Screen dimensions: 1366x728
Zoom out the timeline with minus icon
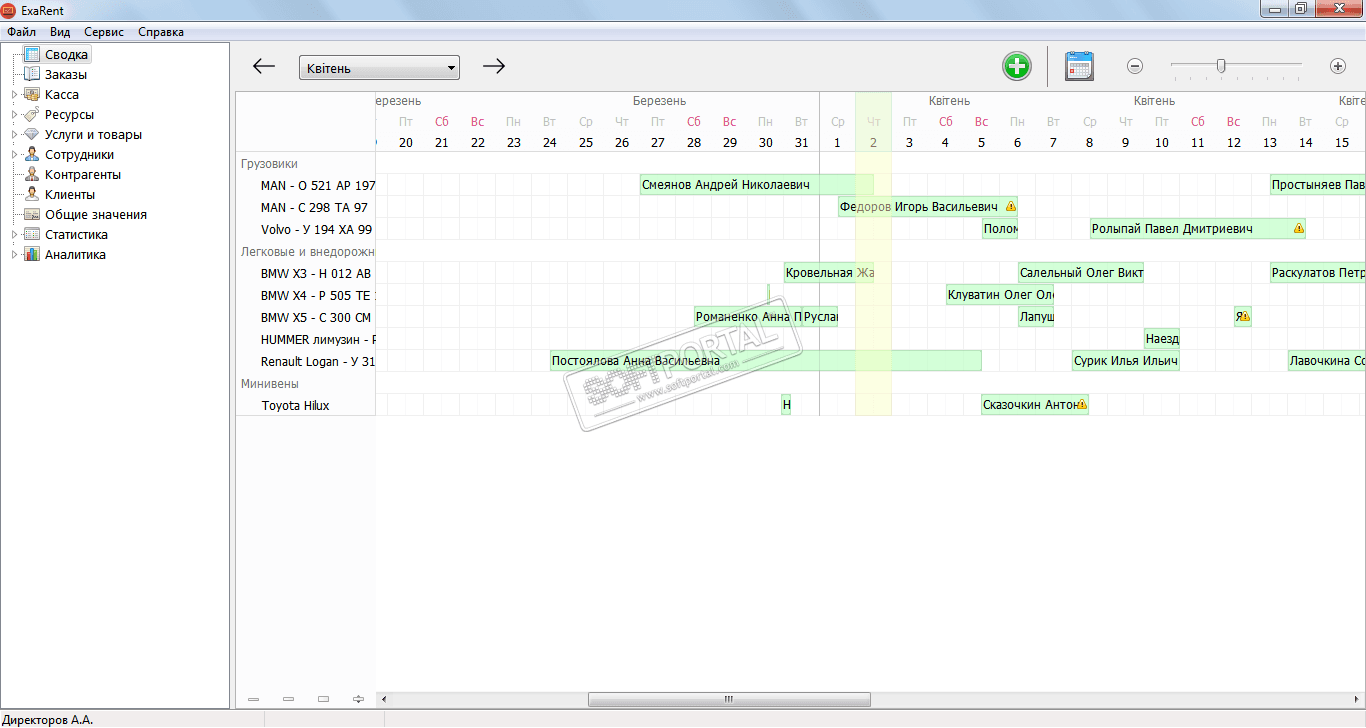pos(1135,67)
